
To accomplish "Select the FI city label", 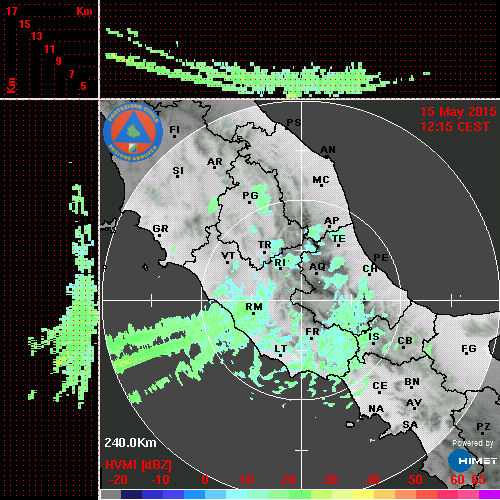I will point(175,129).
